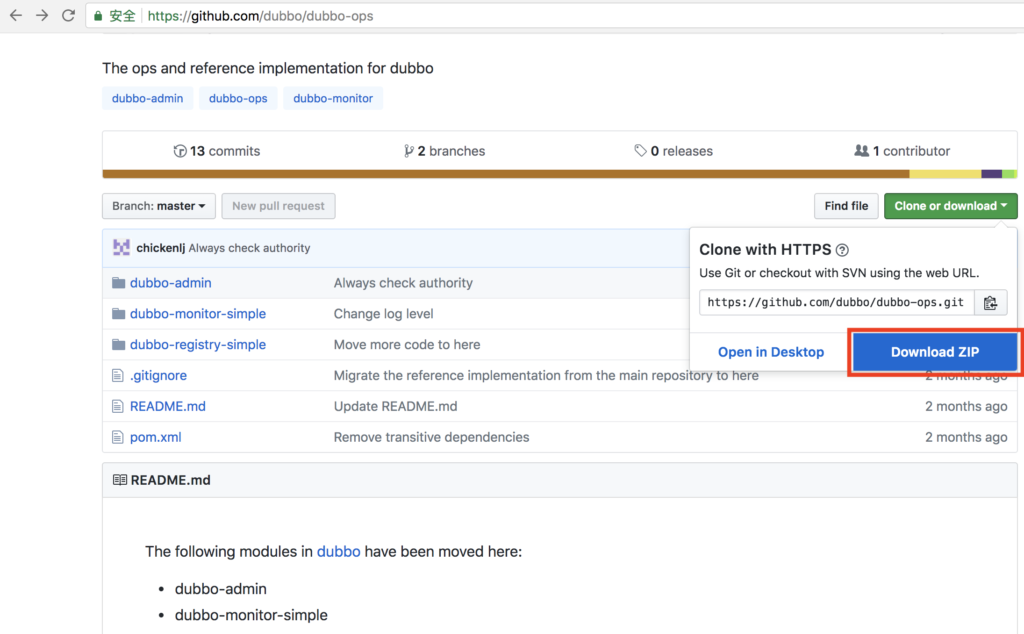Click the yellow segment of the language bar

945,174
